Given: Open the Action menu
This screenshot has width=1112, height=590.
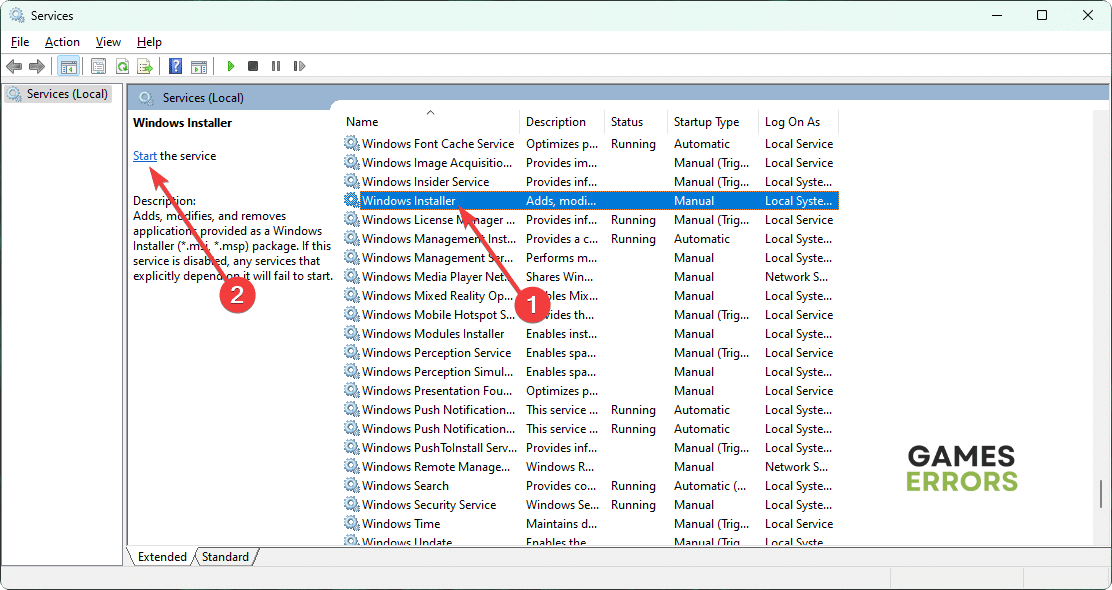Looking at the screenshot, I should 62,42.
